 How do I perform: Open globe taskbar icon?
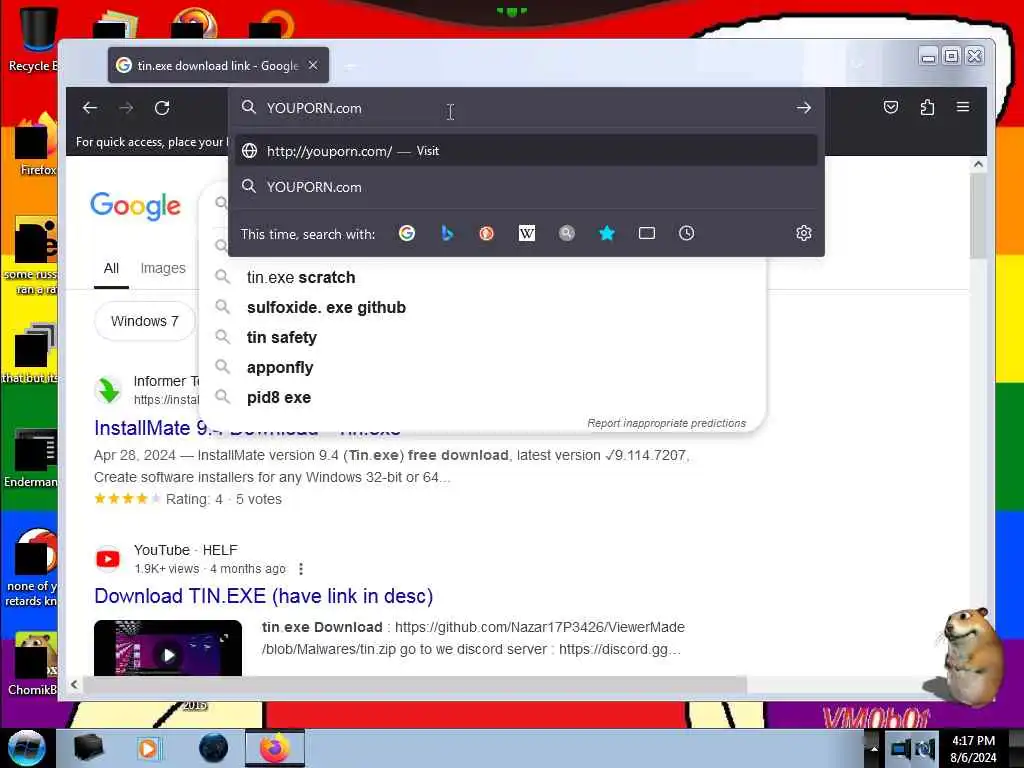click(x=213, y=748)
